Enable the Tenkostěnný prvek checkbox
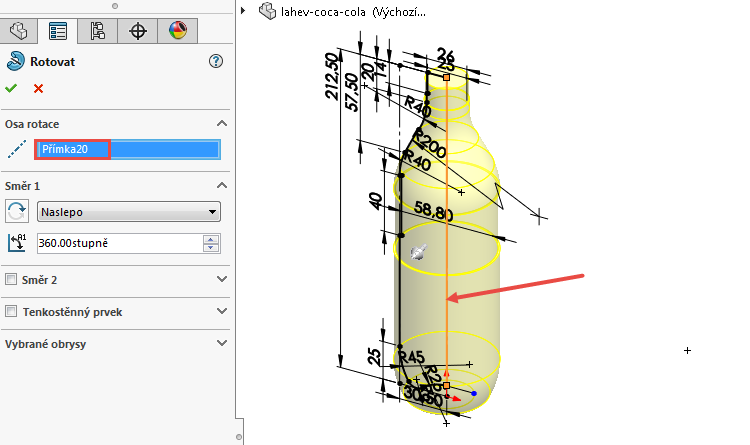 click(11, 311)
